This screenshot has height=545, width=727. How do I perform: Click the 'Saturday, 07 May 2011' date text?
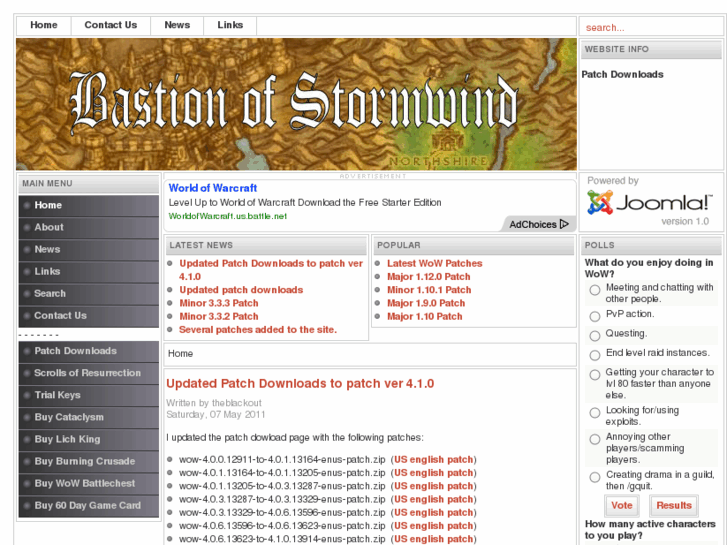[x=216, y=414]
